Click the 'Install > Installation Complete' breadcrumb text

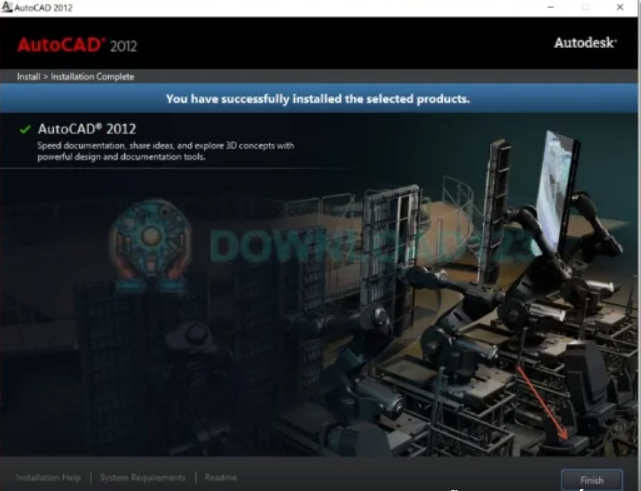(x=76, y=77)
